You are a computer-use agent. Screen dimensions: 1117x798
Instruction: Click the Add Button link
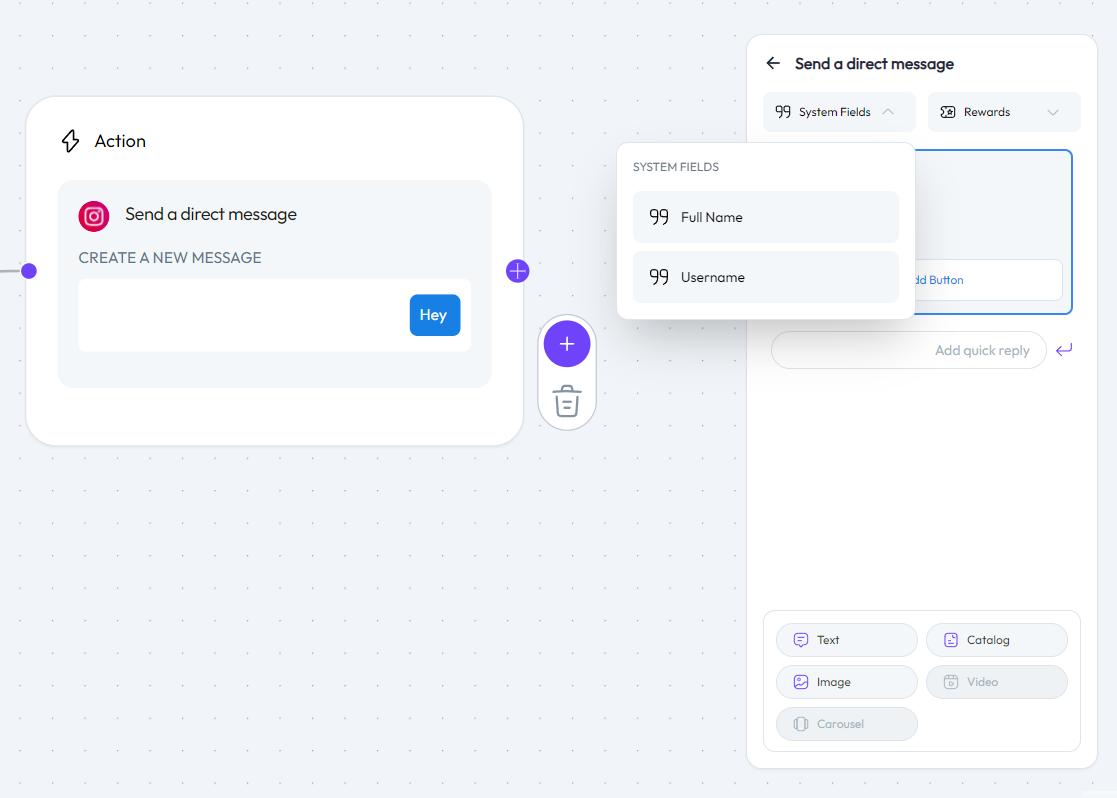click(938, 280)
